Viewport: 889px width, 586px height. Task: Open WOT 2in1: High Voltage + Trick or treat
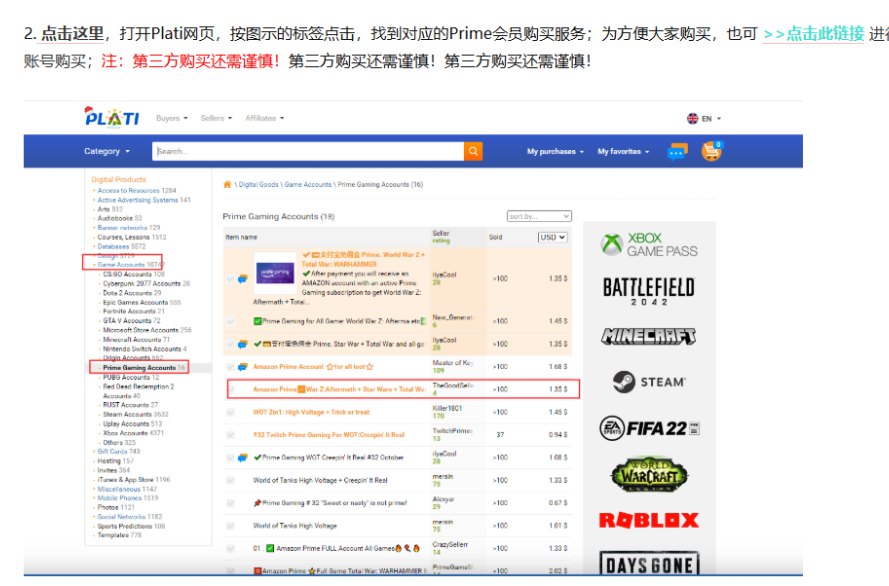tap(311, 412)
